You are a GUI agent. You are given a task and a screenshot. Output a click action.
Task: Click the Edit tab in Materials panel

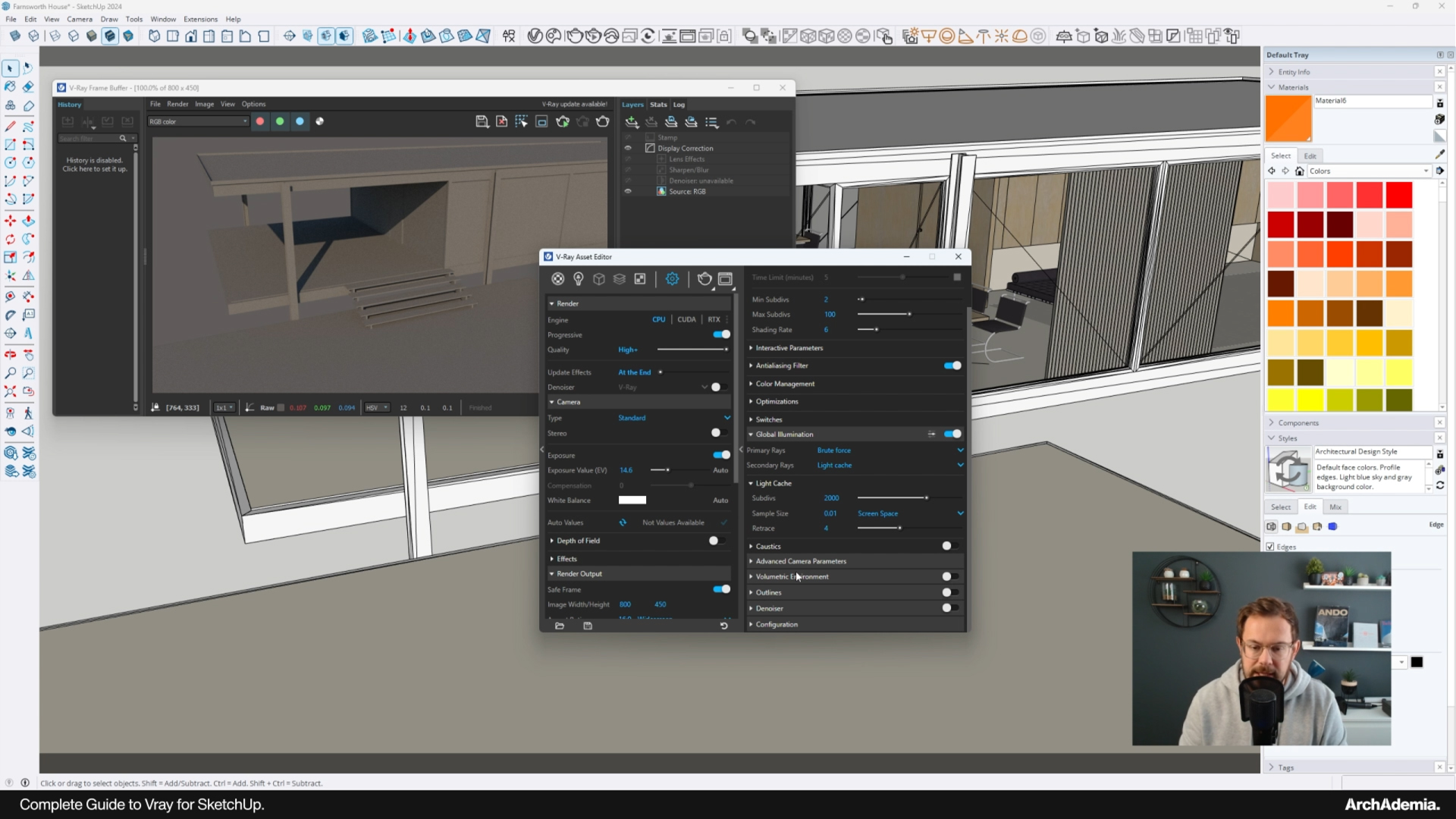pos(1310,155)
